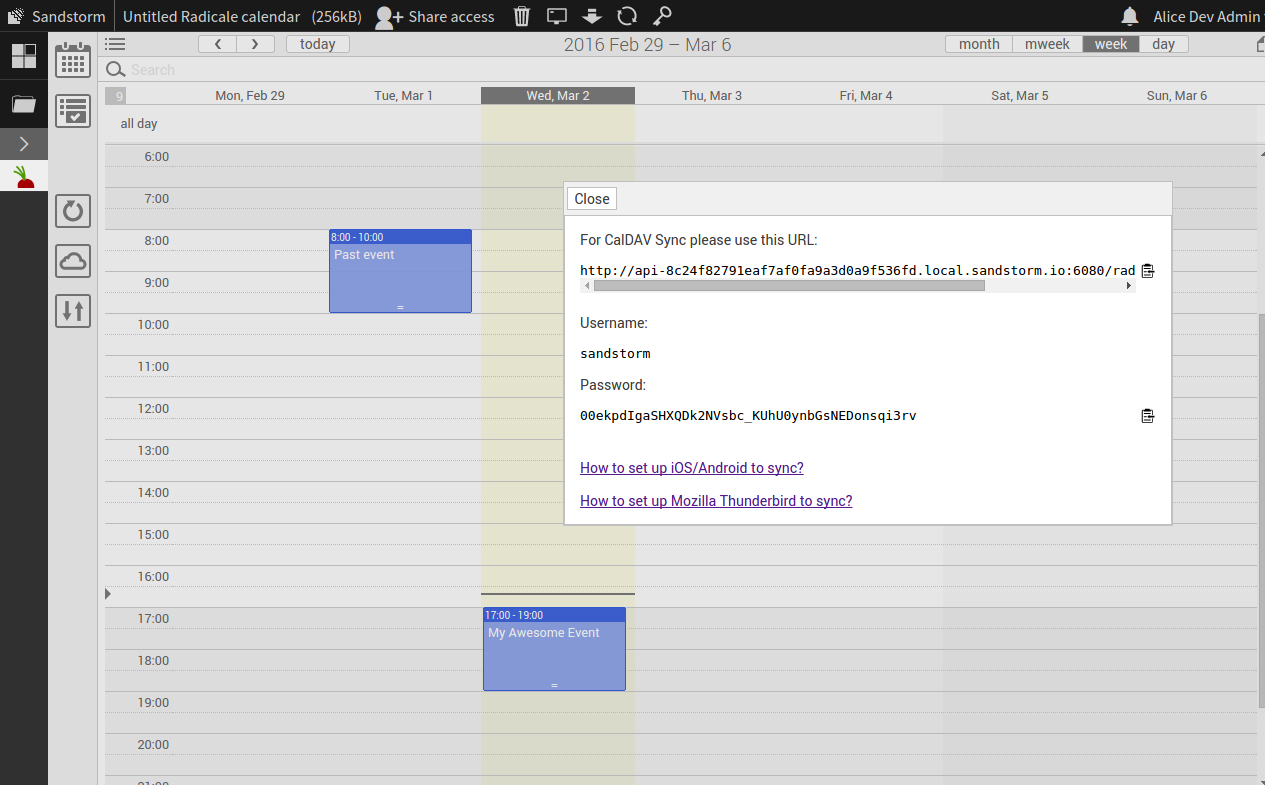The image size is (1265, 785).
Task: Open the Alice Dev Admin account menu
Action: pyautogui.click(x=1206, y=16)
